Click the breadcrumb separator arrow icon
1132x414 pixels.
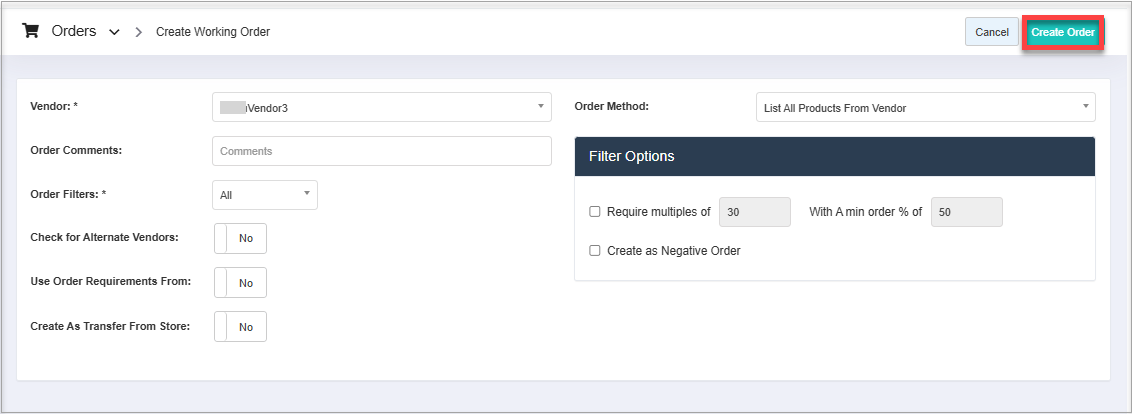point(138,32)
